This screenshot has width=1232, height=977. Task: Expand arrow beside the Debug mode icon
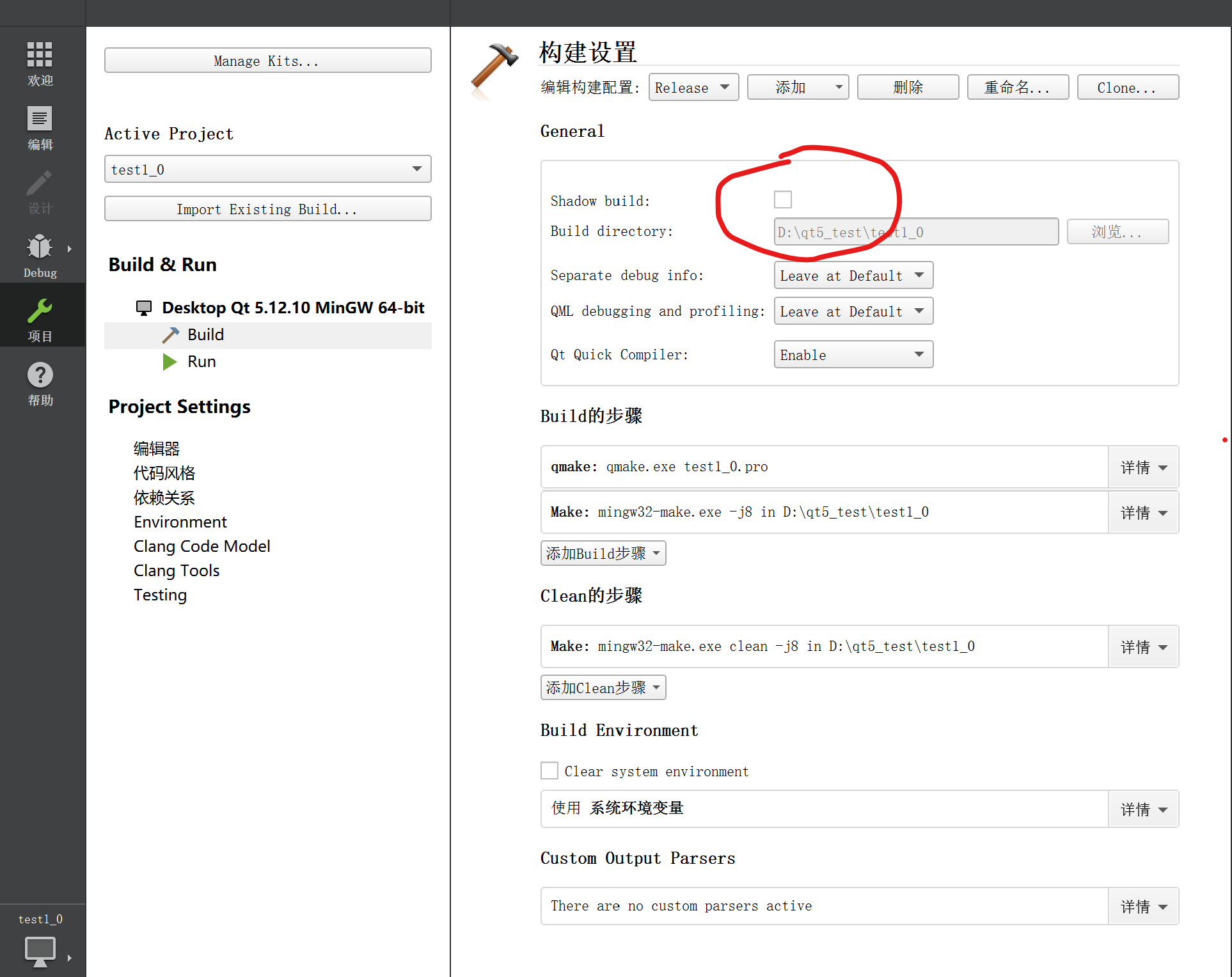tap(69, 249)
